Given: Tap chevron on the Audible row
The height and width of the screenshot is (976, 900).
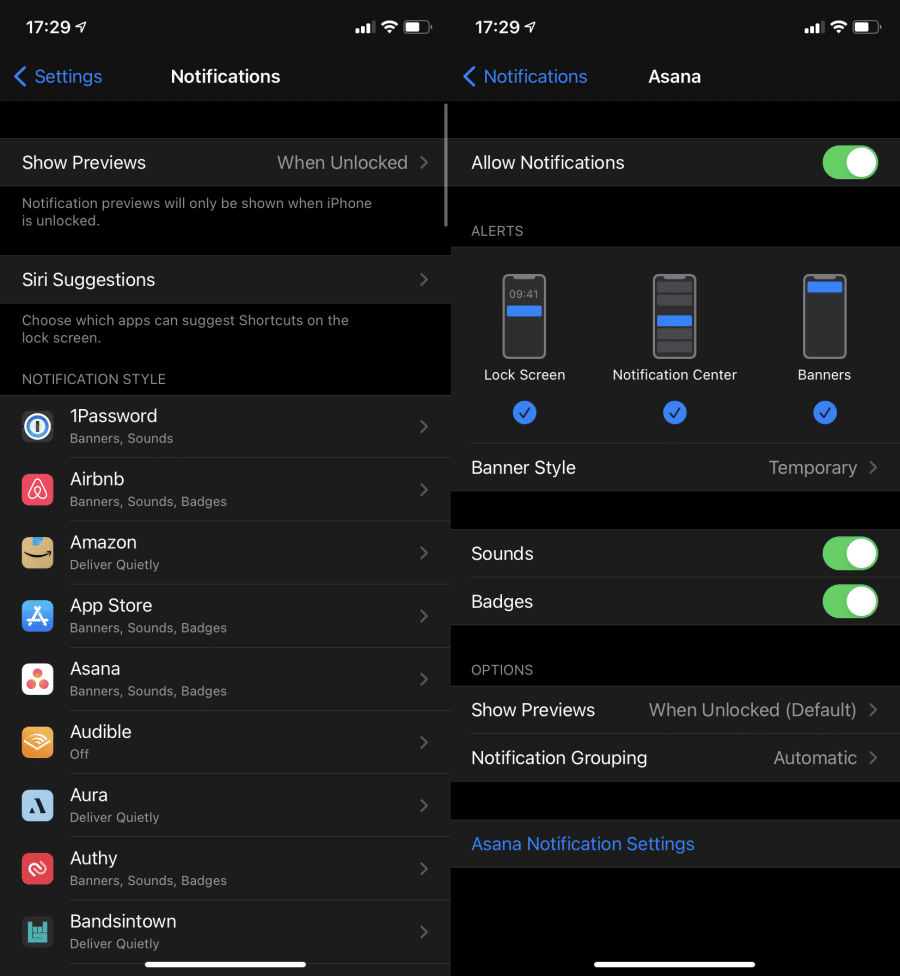Looking at the screenshot, I should 424,743.
